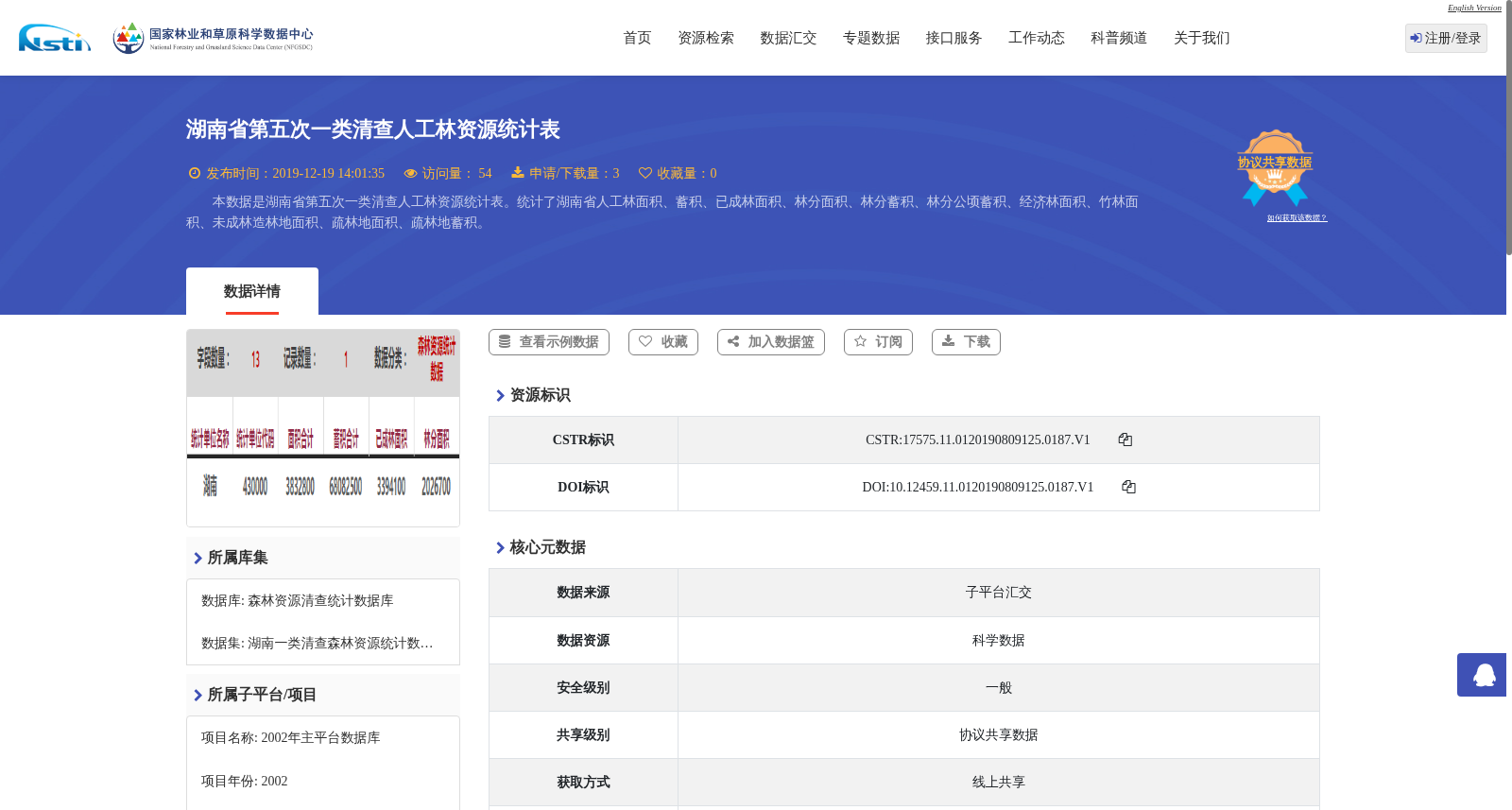Screen dimensions: 1512x810
Task: Click the 数据资源 row label
Action: tap(583, 641)
